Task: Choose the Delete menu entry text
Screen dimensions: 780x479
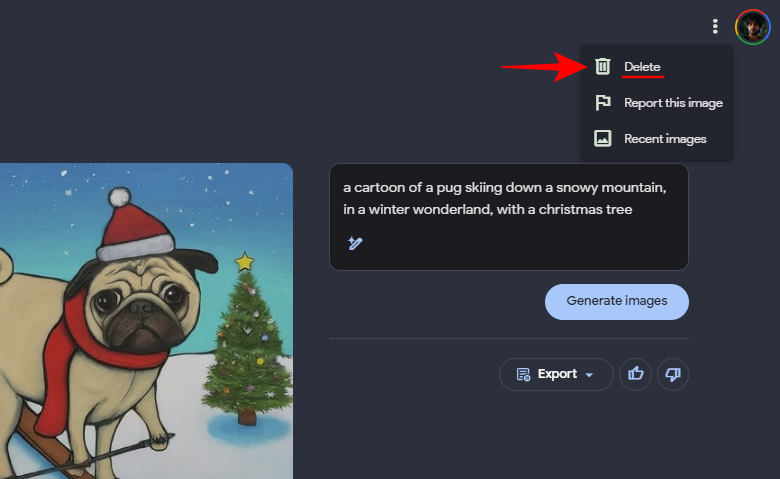Action: pos(642,67)
